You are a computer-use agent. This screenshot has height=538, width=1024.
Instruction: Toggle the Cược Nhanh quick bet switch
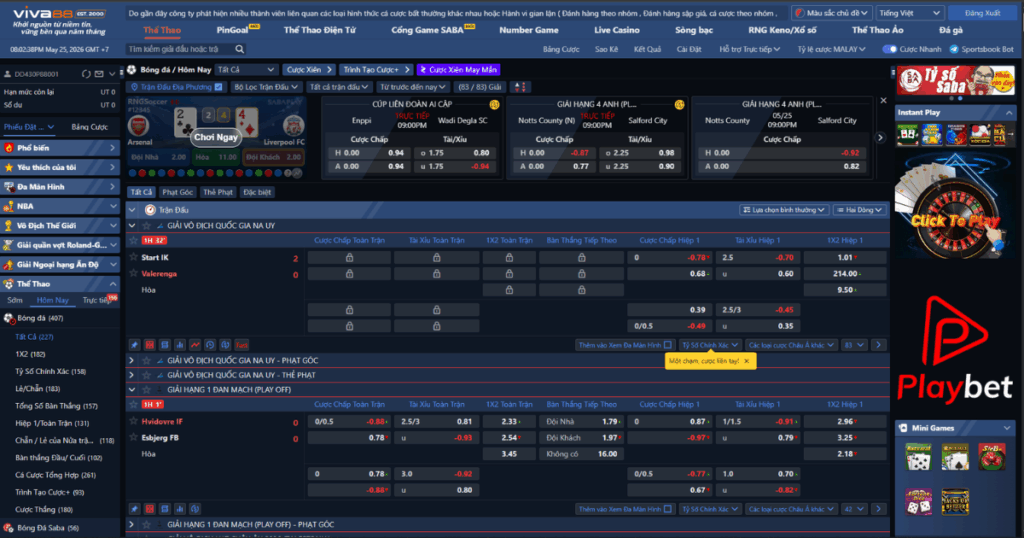click(889, 49)
